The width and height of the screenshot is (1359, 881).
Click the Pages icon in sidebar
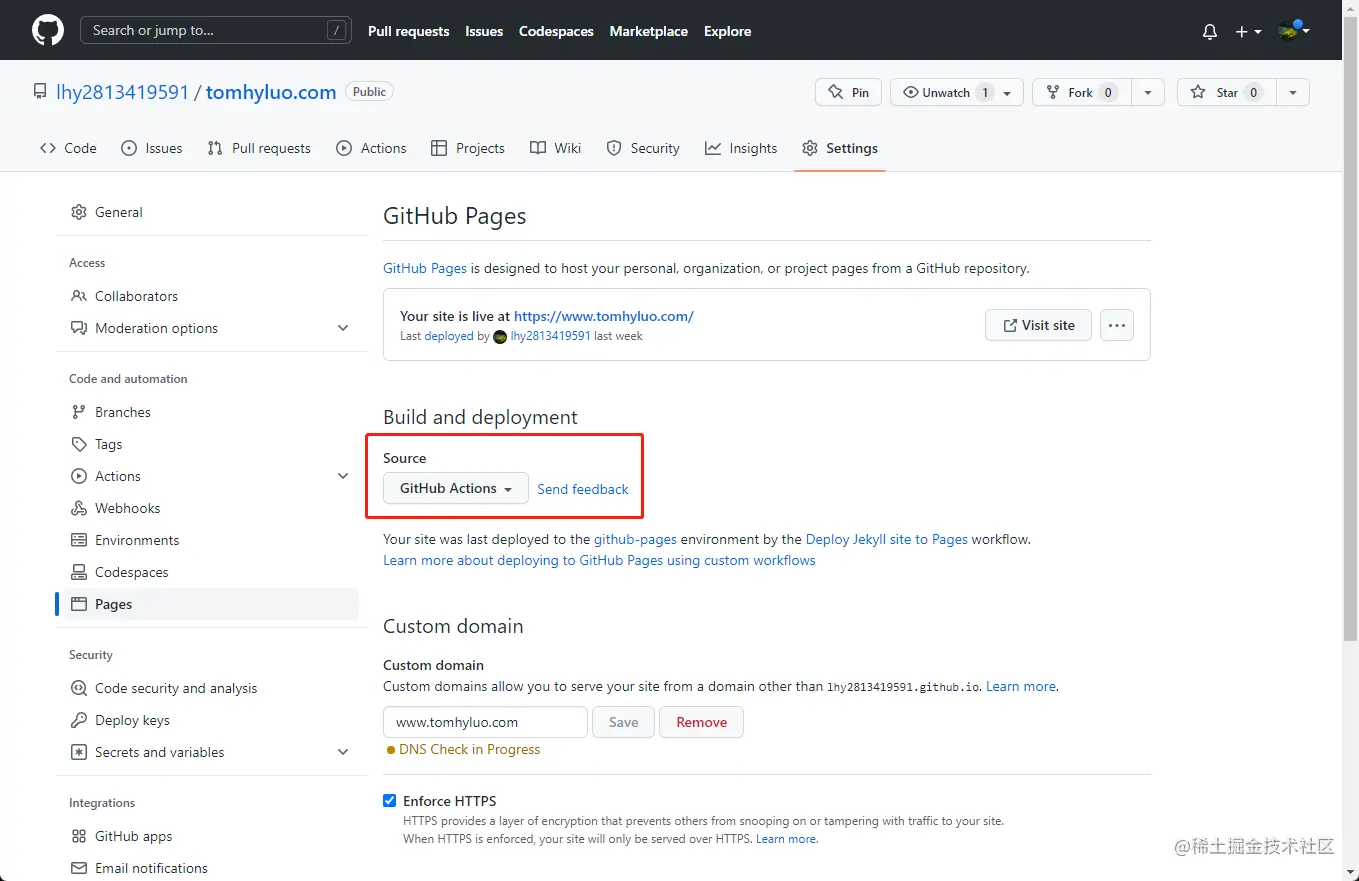click(79, 604)
